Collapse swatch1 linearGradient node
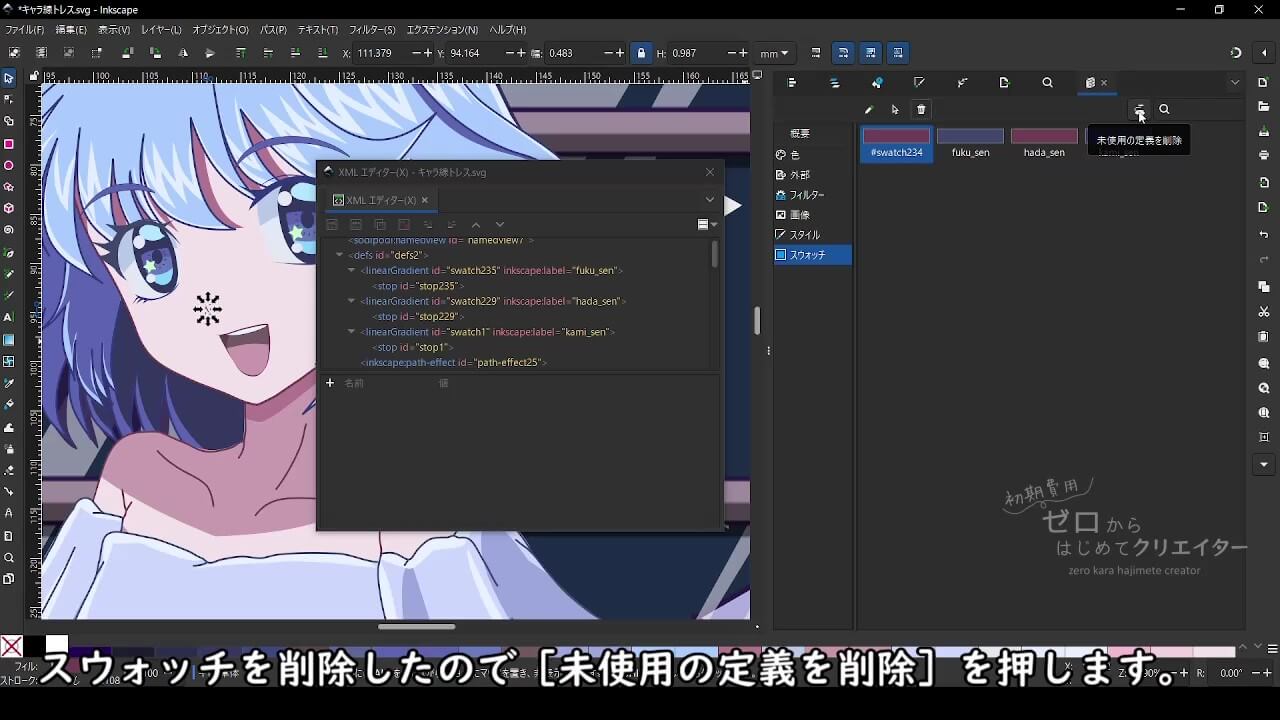The image size is (1280, 720). [x=352, y=332]
